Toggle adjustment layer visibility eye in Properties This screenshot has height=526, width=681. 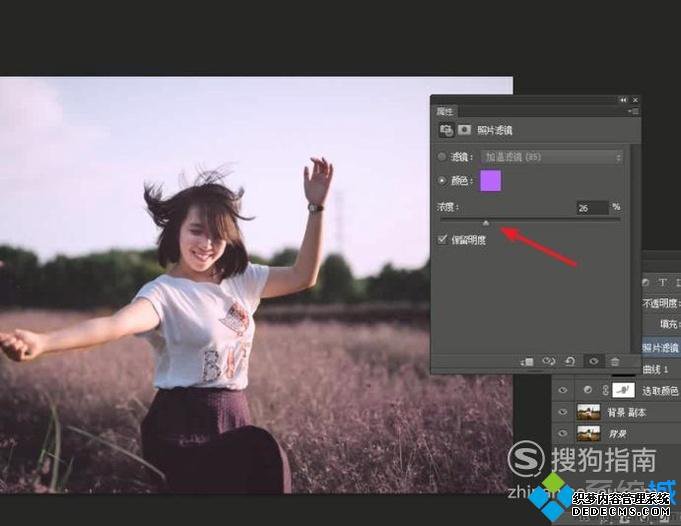[x=593, y=361]
